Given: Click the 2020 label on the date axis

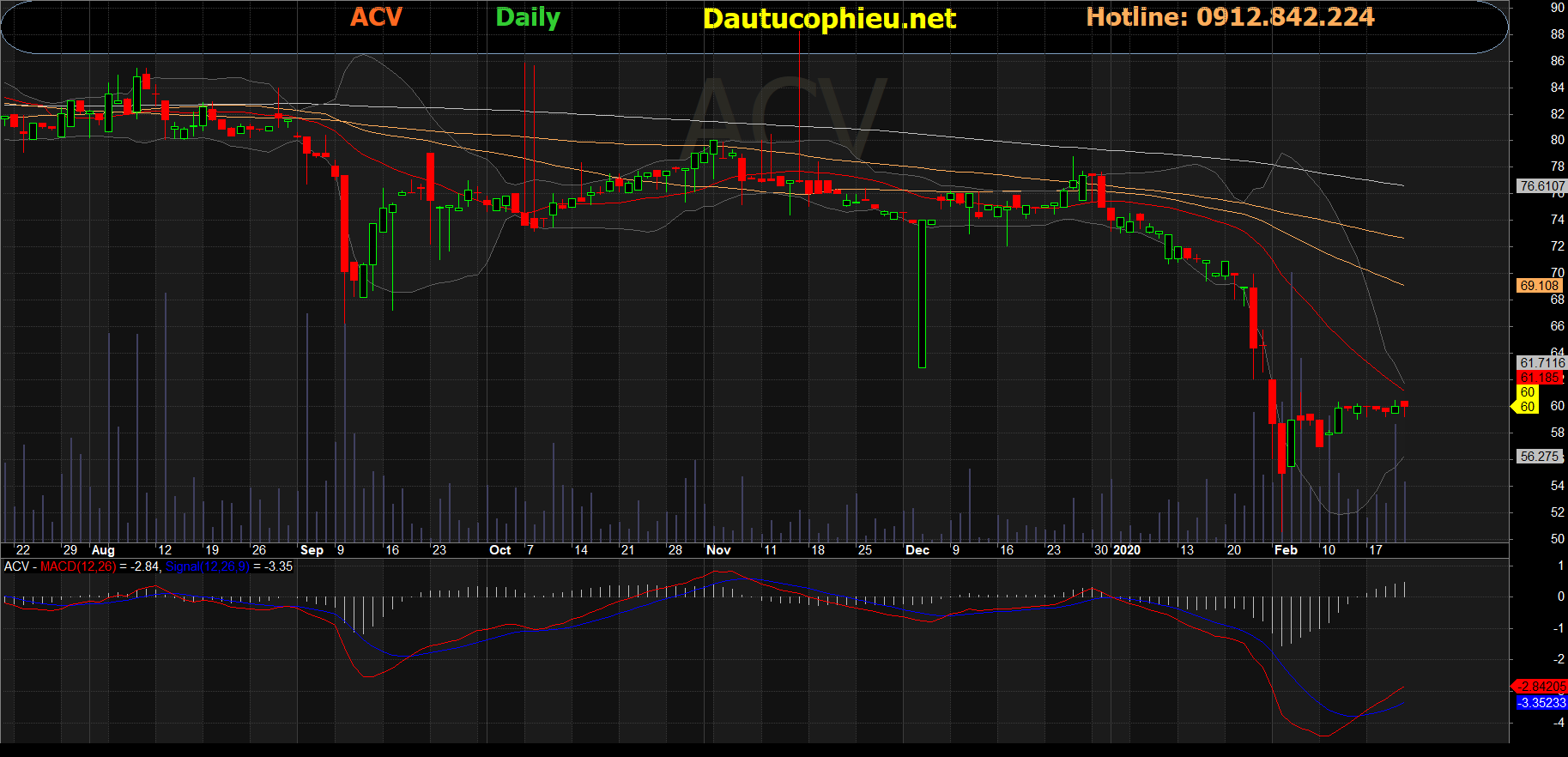Looking at the screenshot, I should click(1126, 550).
